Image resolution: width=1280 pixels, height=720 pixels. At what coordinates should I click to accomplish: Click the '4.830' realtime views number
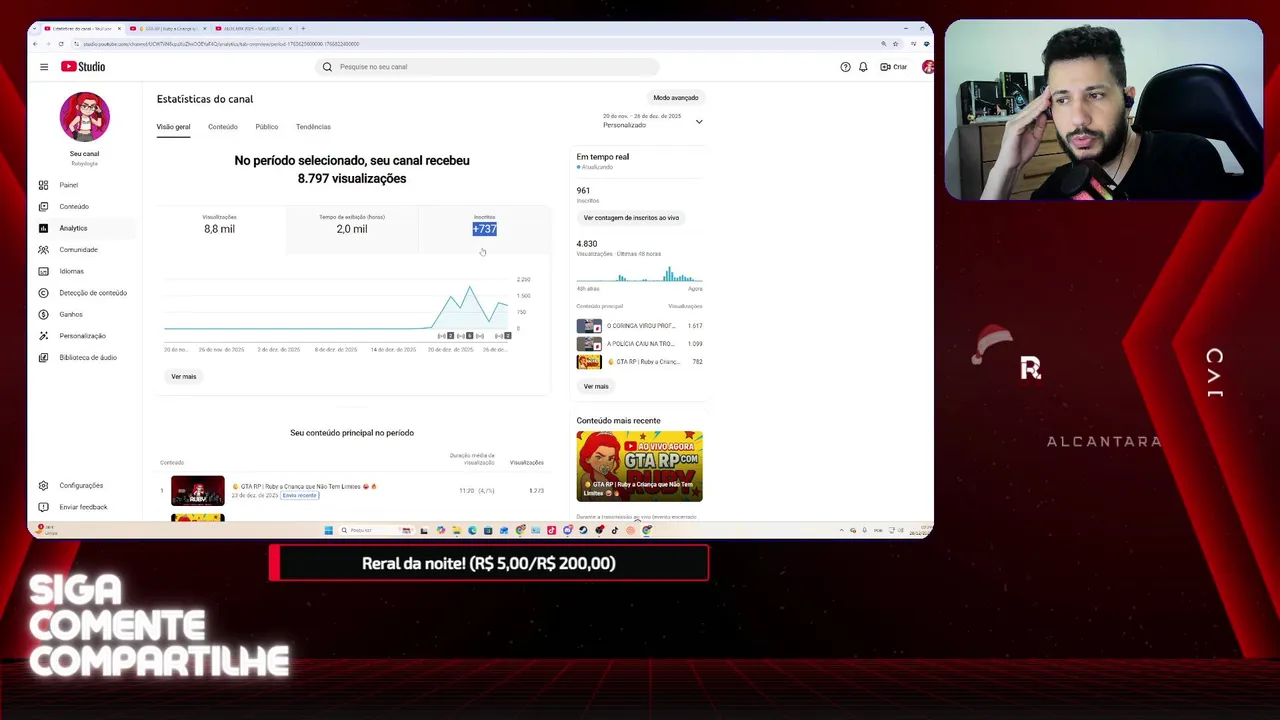pyautogui.click(x=587, y=244)
